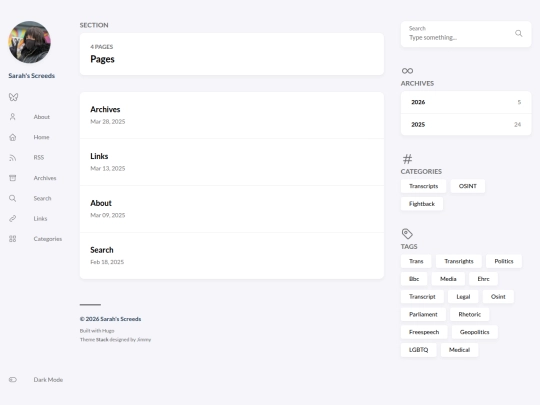This screenshot has width=540, height=405.
Task: Click the Jimmy designer link in footer
Action: pyautogui.click(x=144, y=340)
